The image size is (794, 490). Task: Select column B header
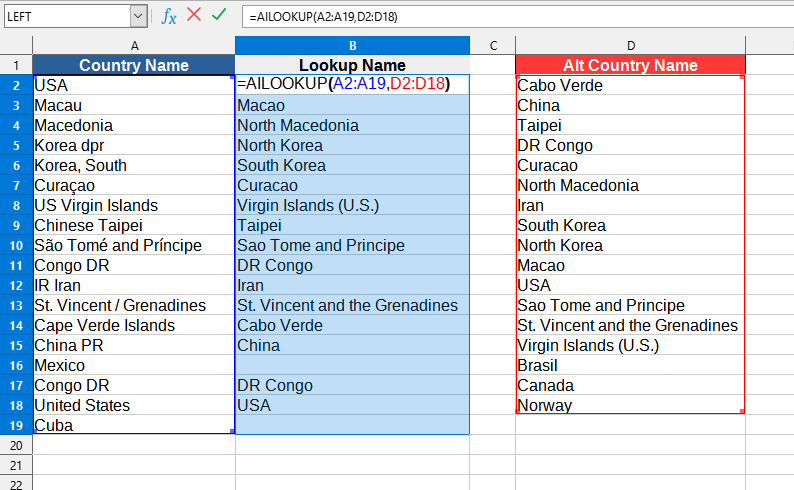(x=352, y=45)
